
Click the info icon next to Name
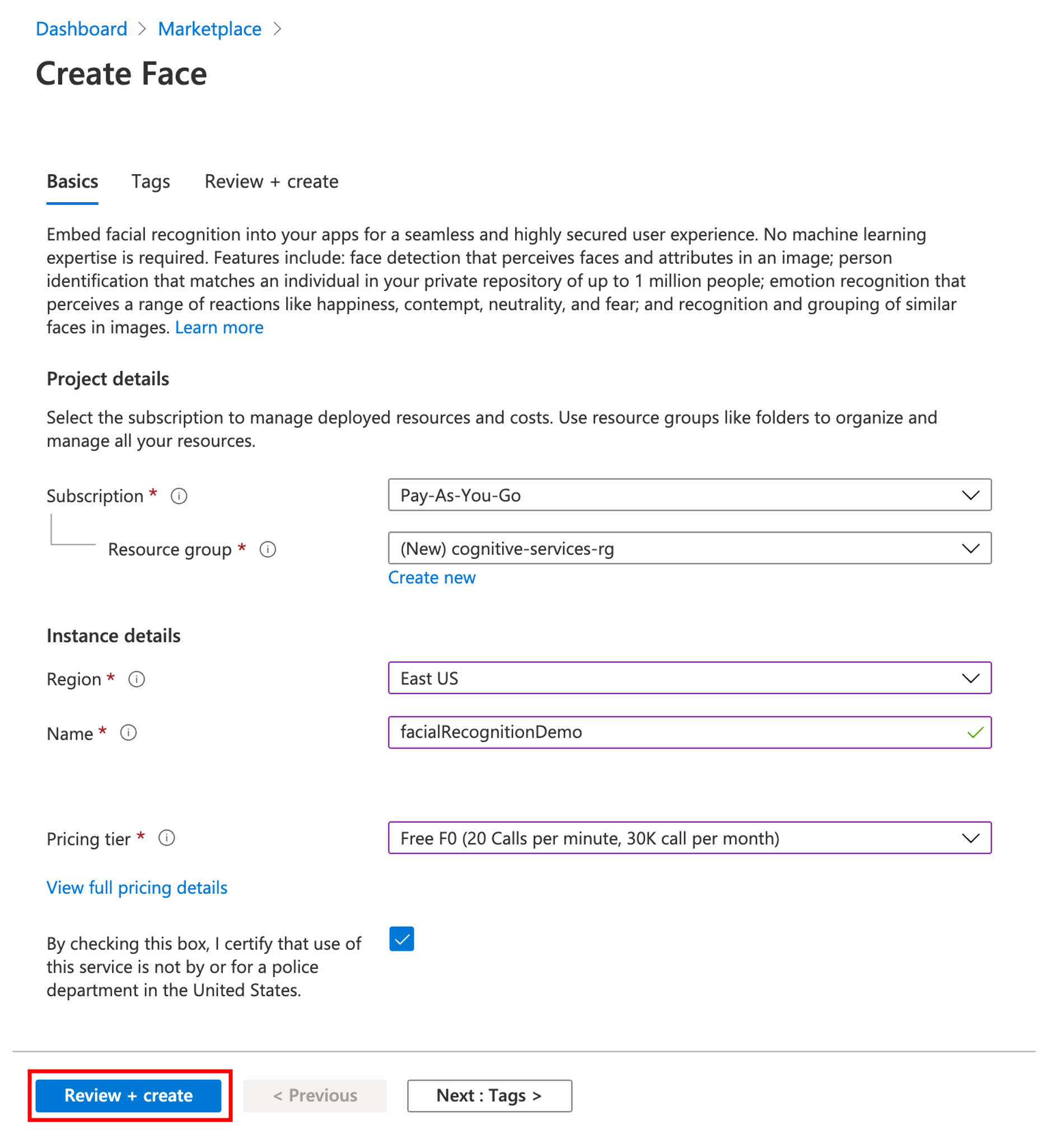click(x=129, y=733)
